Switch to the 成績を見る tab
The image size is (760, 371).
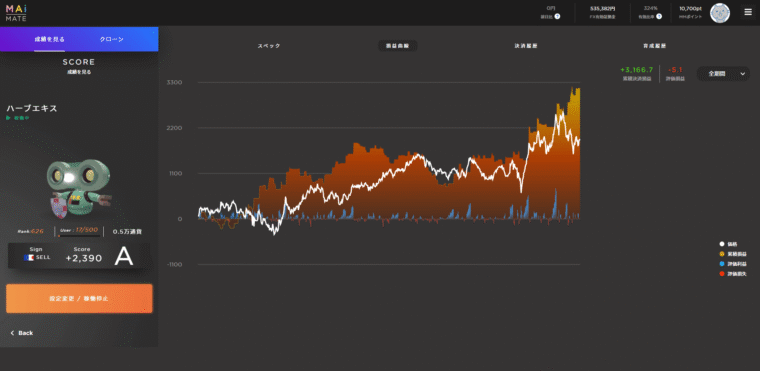click(x=49, y=39)
